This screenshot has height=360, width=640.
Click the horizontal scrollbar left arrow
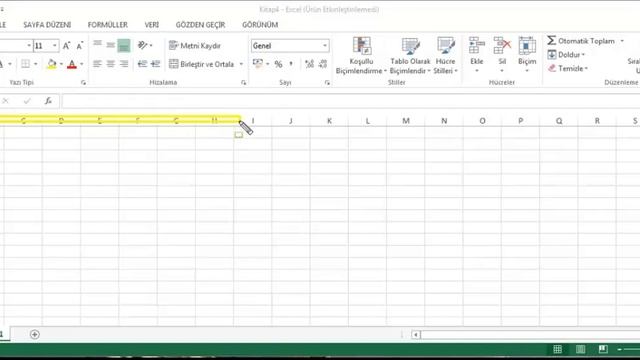point(416,335)
